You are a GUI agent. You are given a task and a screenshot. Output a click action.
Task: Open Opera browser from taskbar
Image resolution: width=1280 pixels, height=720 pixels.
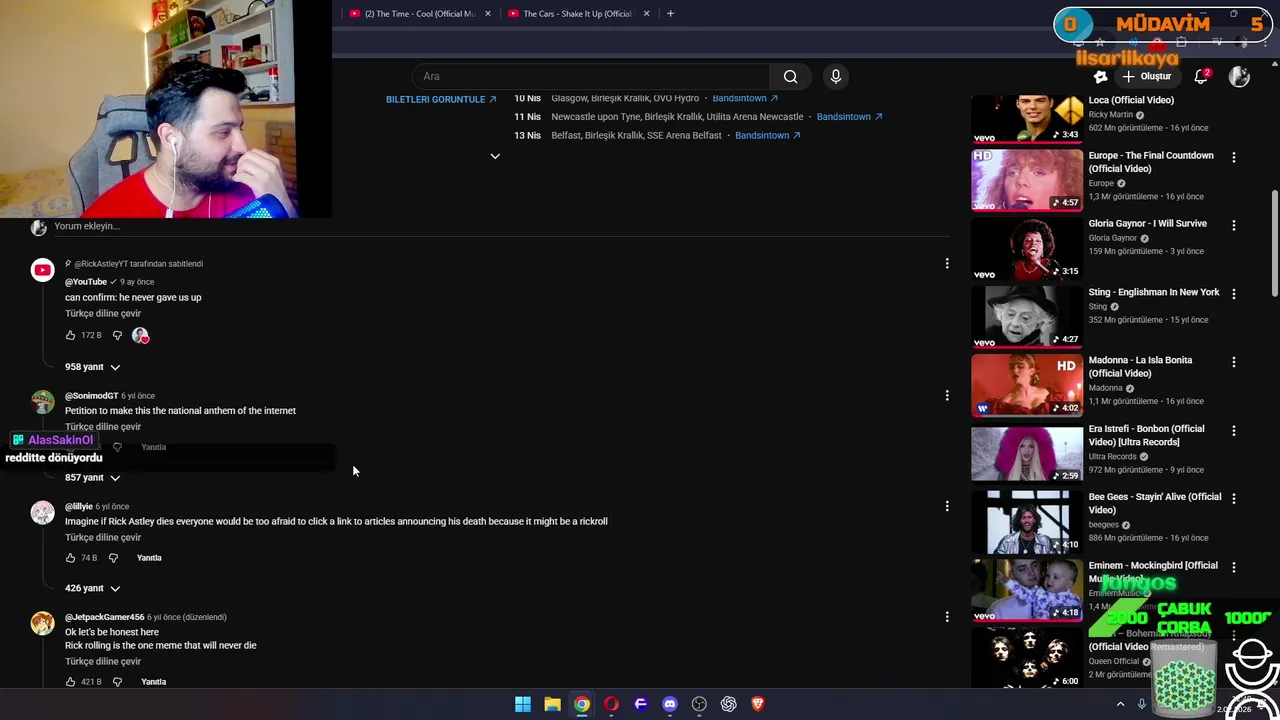click(x=611, y=704)
